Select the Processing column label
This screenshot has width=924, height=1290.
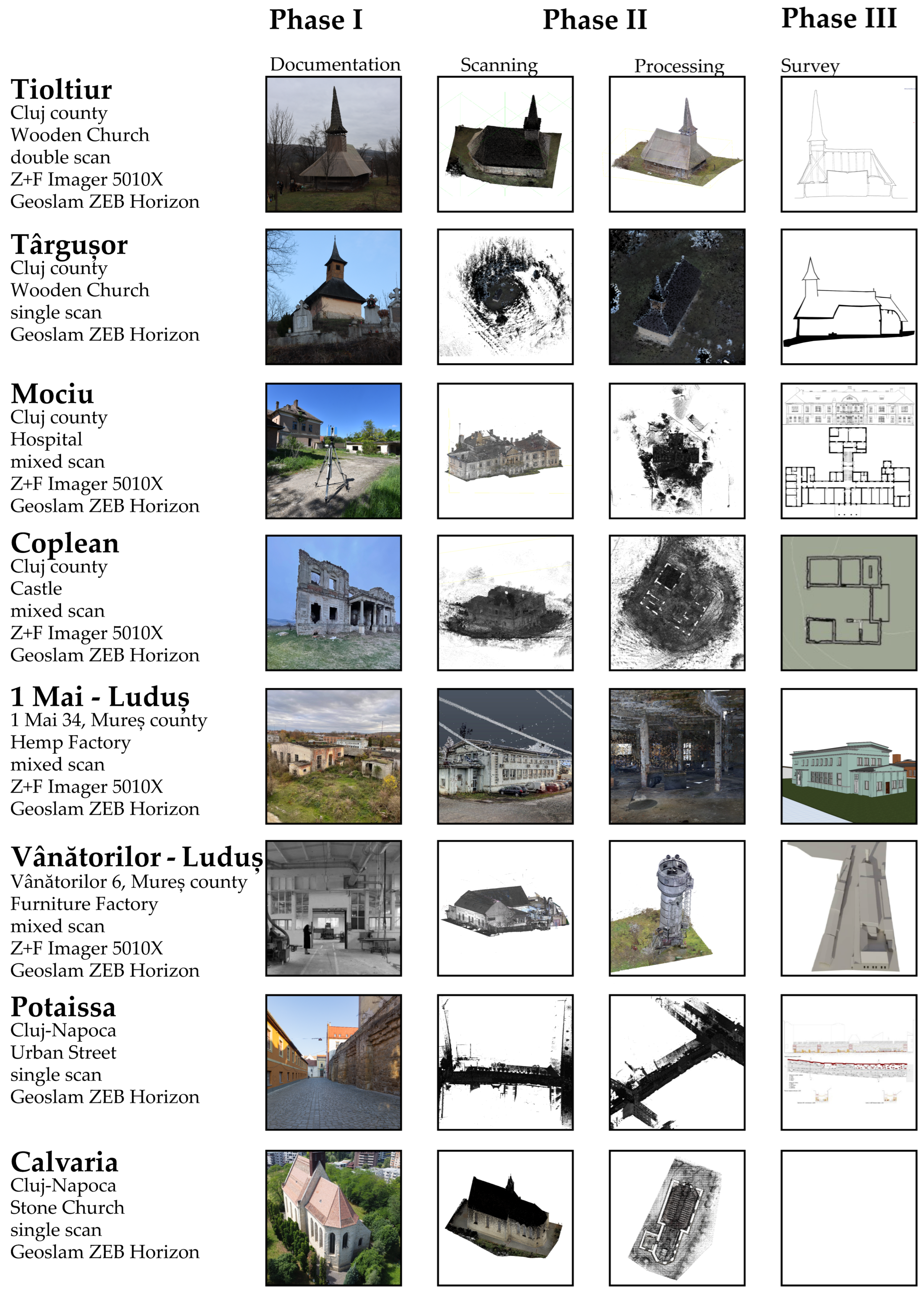coord(679,67)
